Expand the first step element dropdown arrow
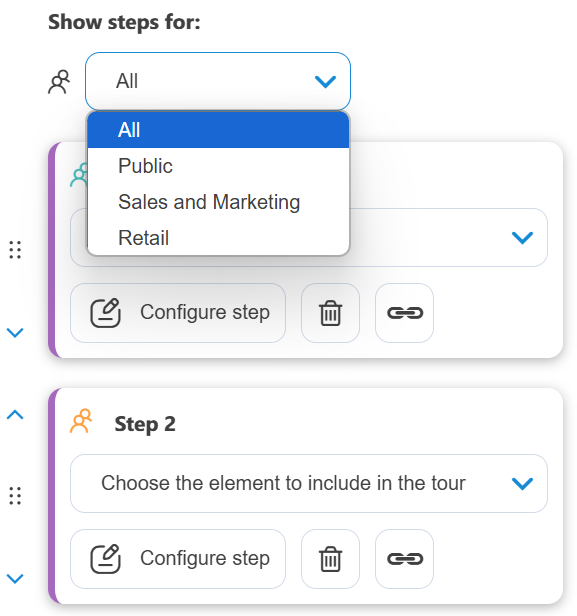This screenshot has width=577, height=616. point(522,237)
